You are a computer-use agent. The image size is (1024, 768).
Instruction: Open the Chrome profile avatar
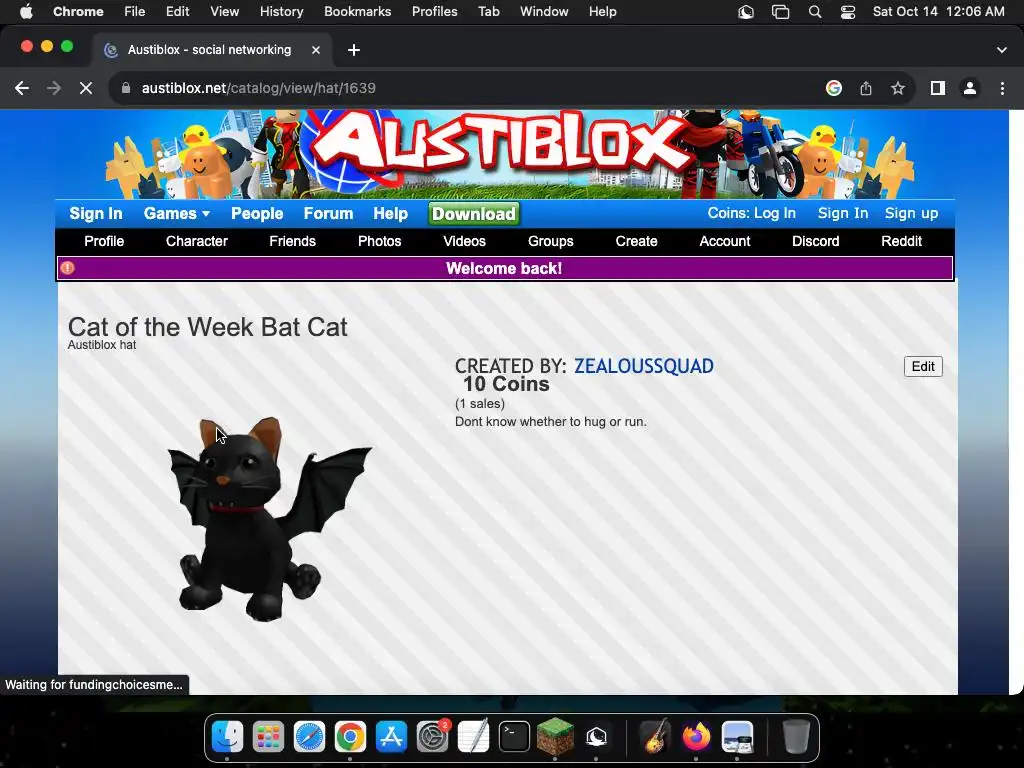click(970, 88)
